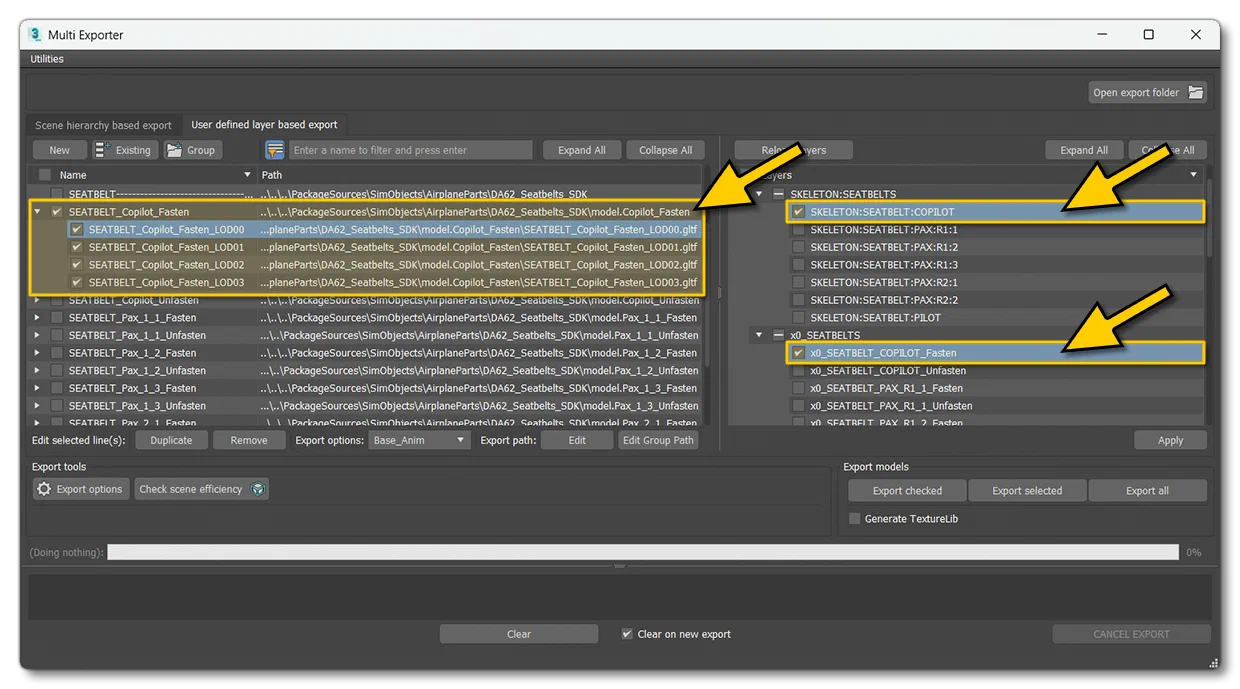Click the Export options button

pos(81,489)
